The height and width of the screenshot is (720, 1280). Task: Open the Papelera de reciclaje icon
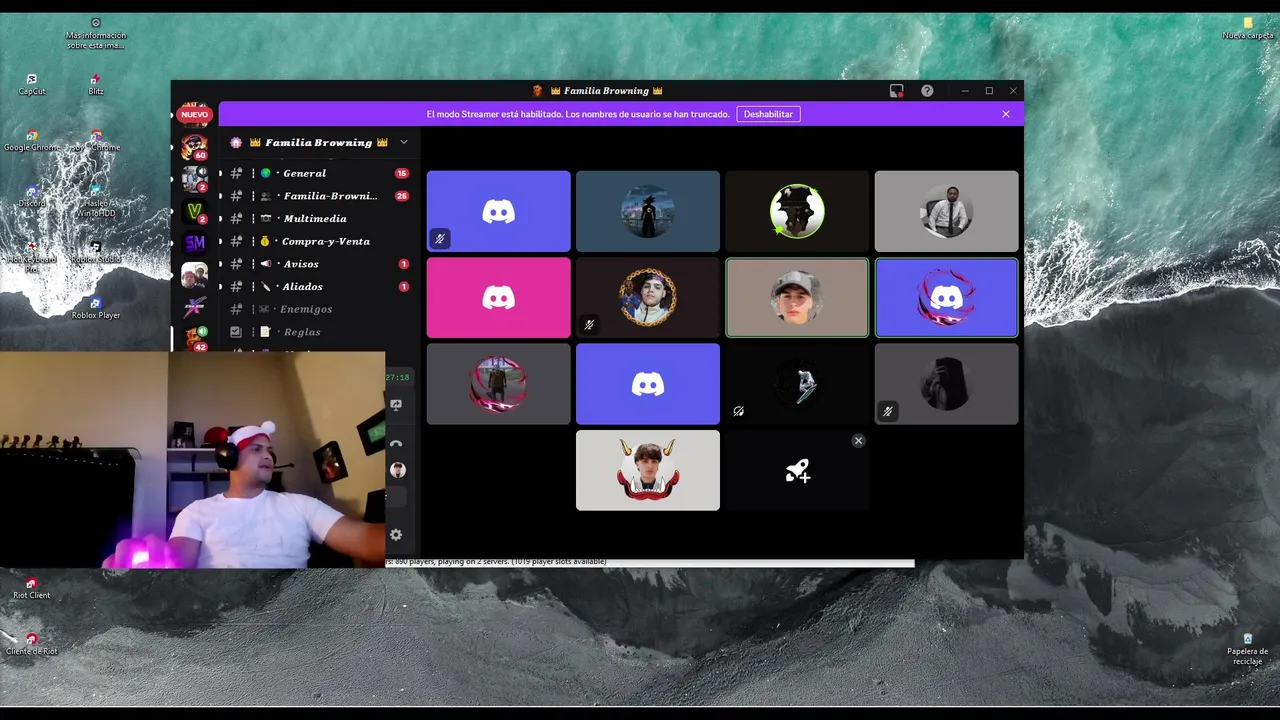[1248, 650]
